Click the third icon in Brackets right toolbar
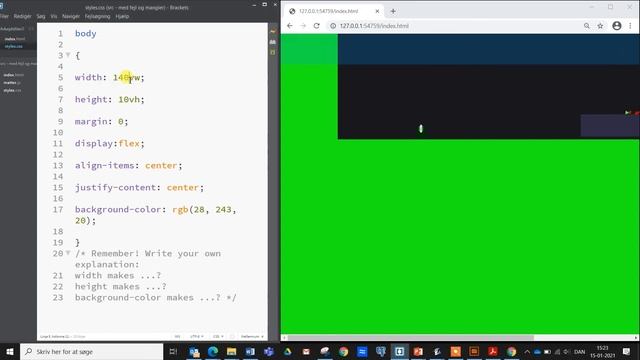The height and width of the screenshot is (360, 640). [x=273, y=53]
